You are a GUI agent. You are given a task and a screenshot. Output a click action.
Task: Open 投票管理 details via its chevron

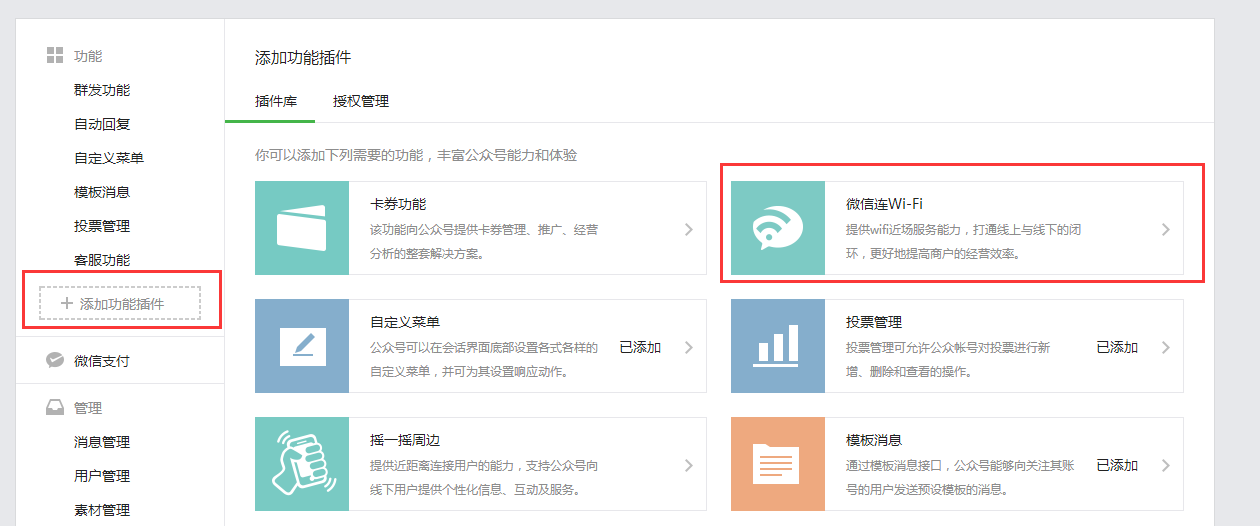click(x=1165, y=347)
